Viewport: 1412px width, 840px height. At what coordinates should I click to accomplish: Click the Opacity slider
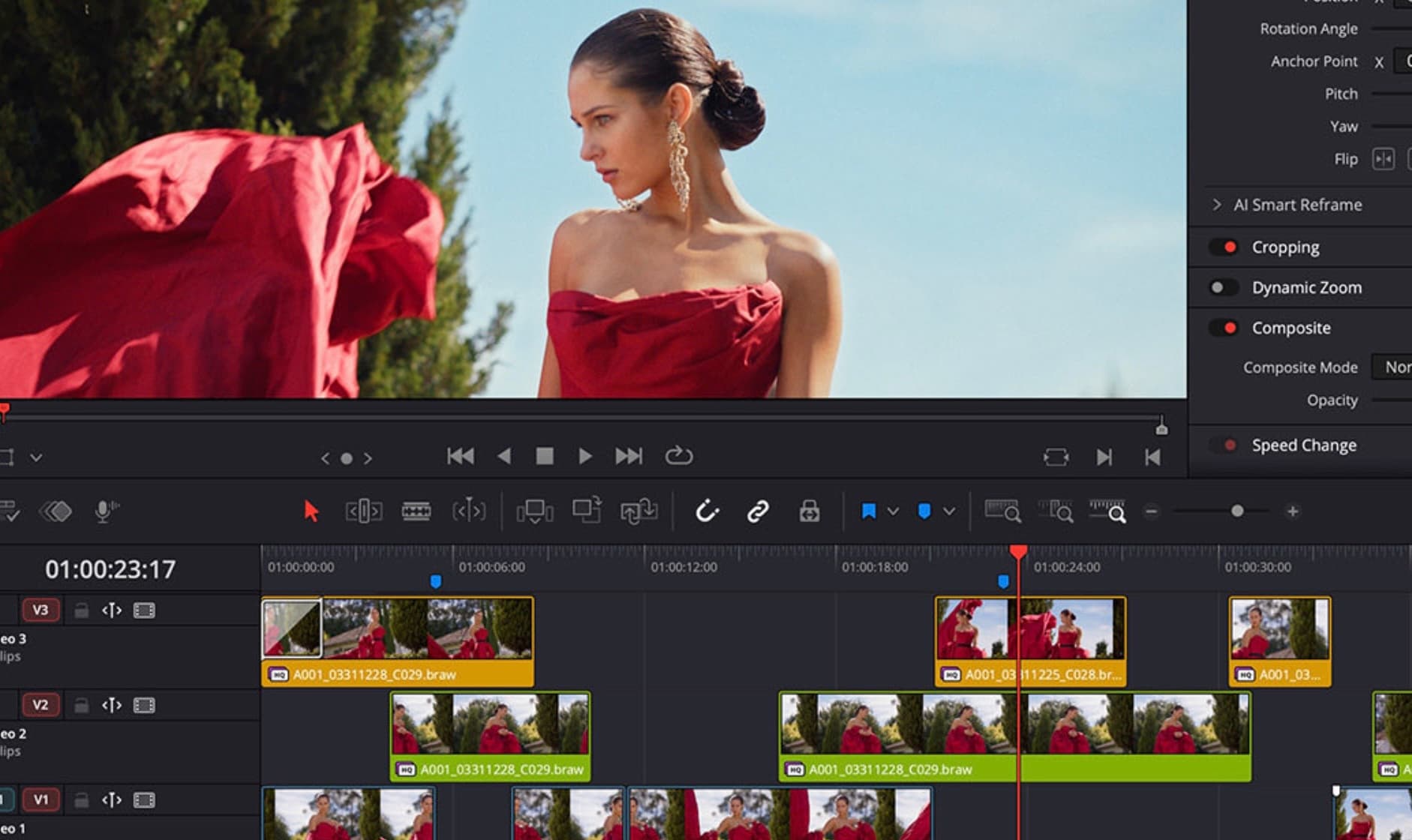tap(1392, 400)
